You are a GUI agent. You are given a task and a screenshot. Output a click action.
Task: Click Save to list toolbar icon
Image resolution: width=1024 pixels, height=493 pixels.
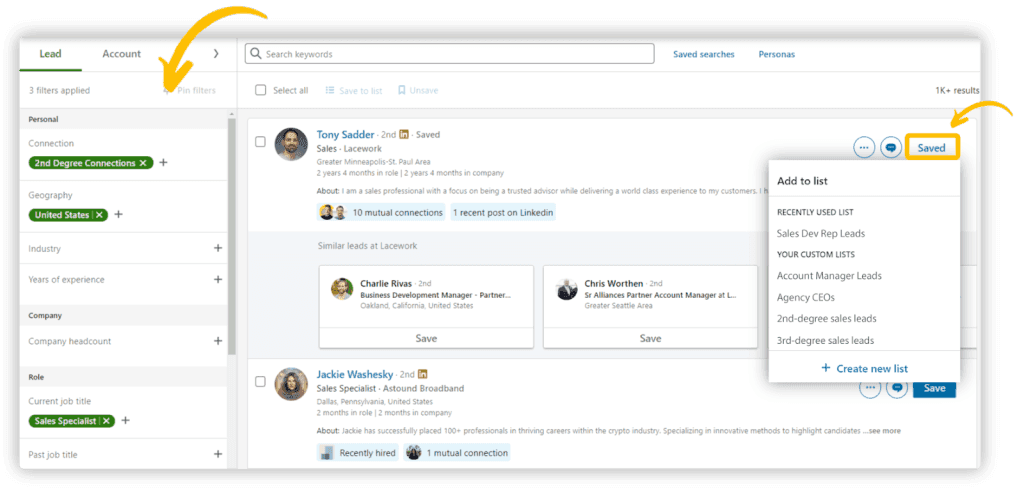pos(330,90)
